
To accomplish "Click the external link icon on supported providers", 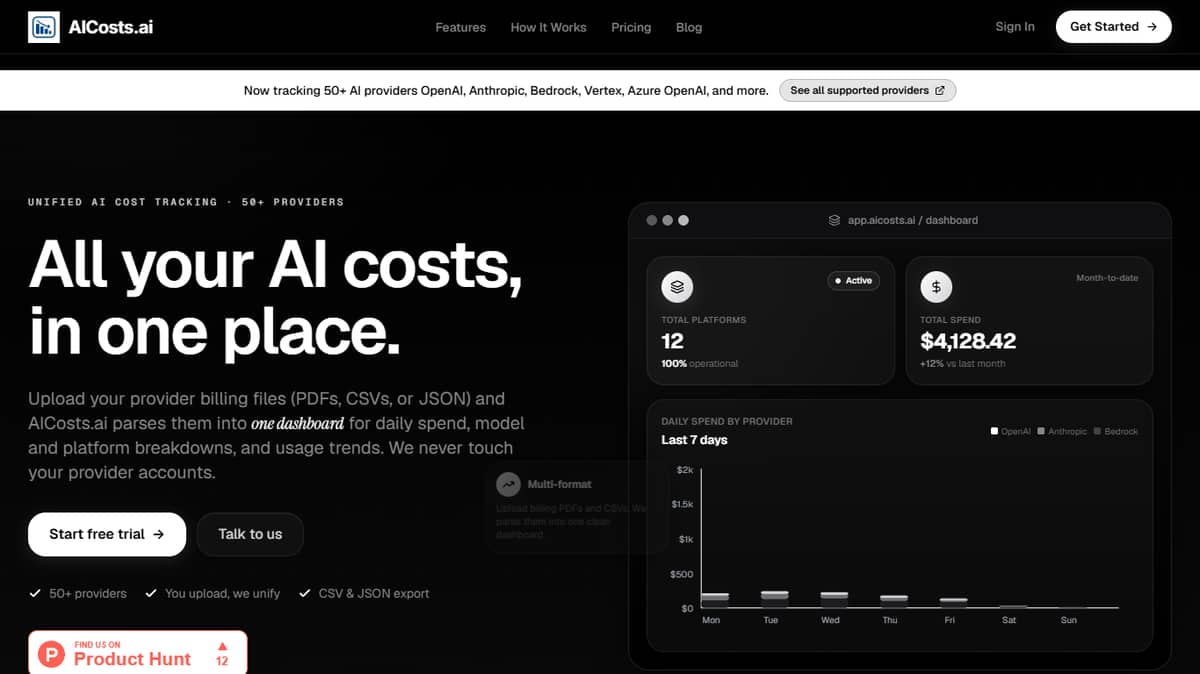I will 940,90.
